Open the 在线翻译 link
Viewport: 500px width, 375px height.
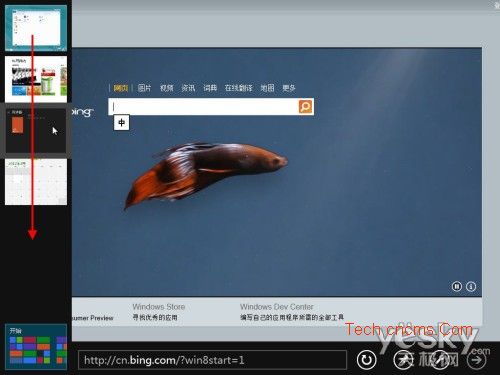pyautogui.click(x=238, y=88)
